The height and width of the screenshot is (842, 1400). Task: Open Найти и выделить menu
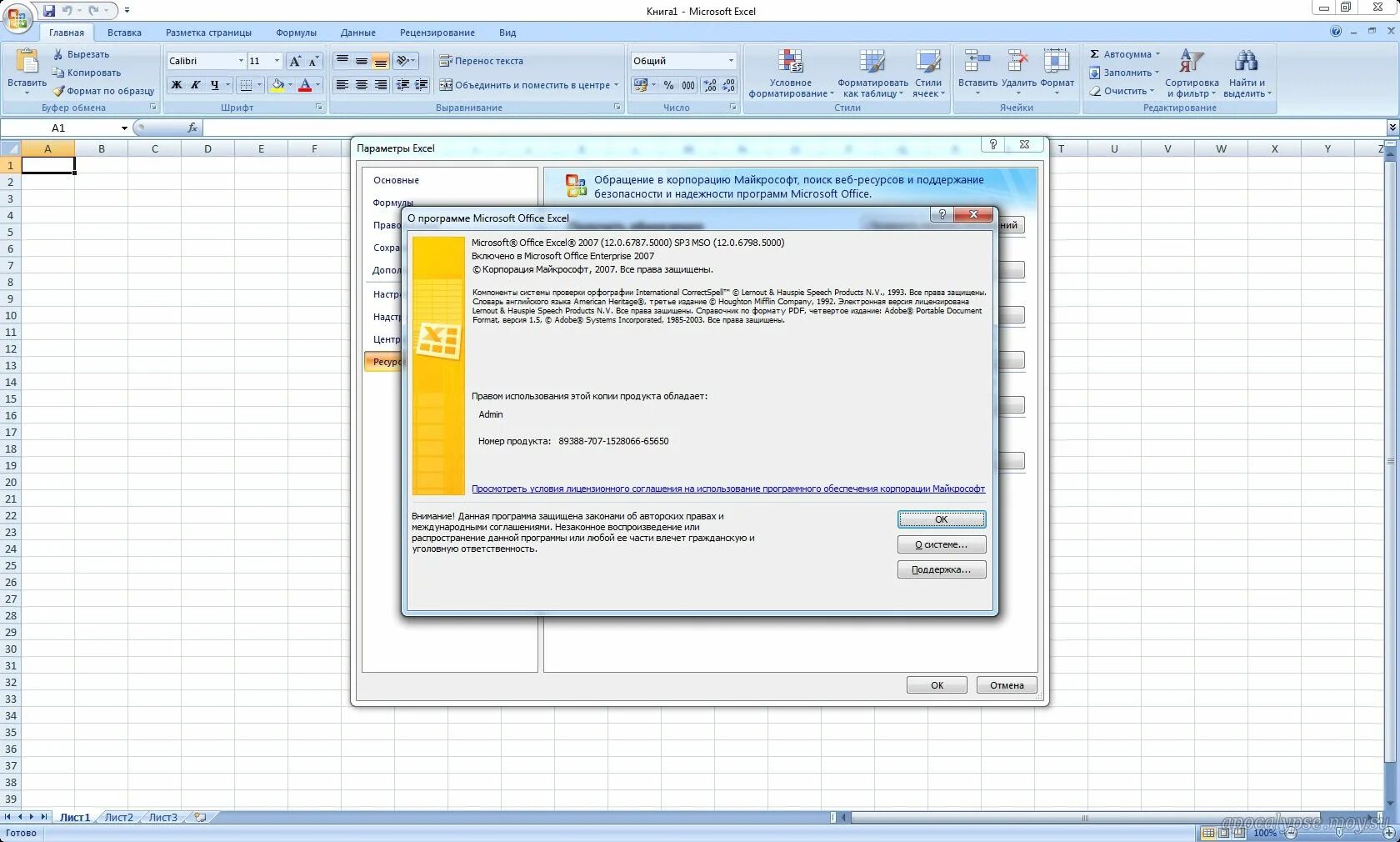[x=1247, y=73]
